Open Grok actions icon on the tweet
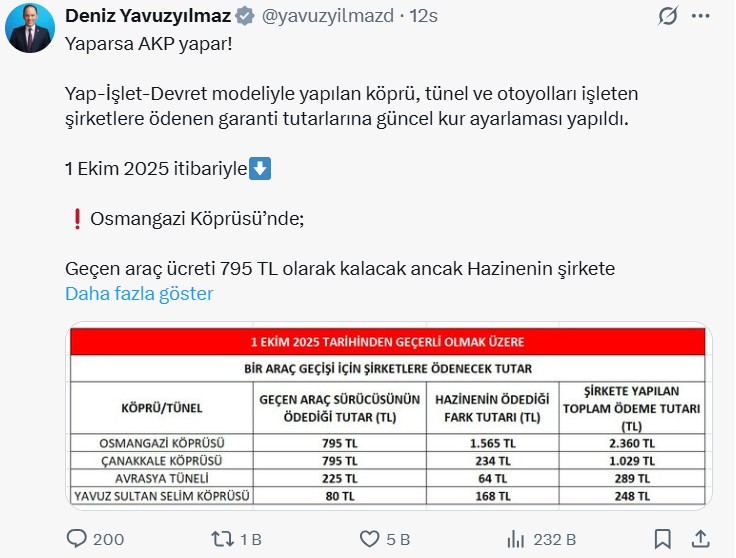The width and height of the screenshot is (736, 558). click(668, 17)
